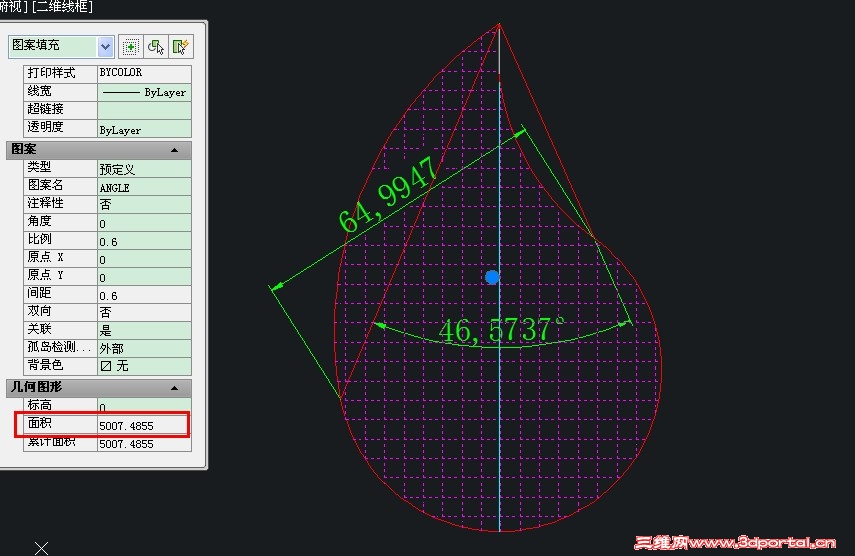Click the 二维线框 visual style label

coord(64,6)
